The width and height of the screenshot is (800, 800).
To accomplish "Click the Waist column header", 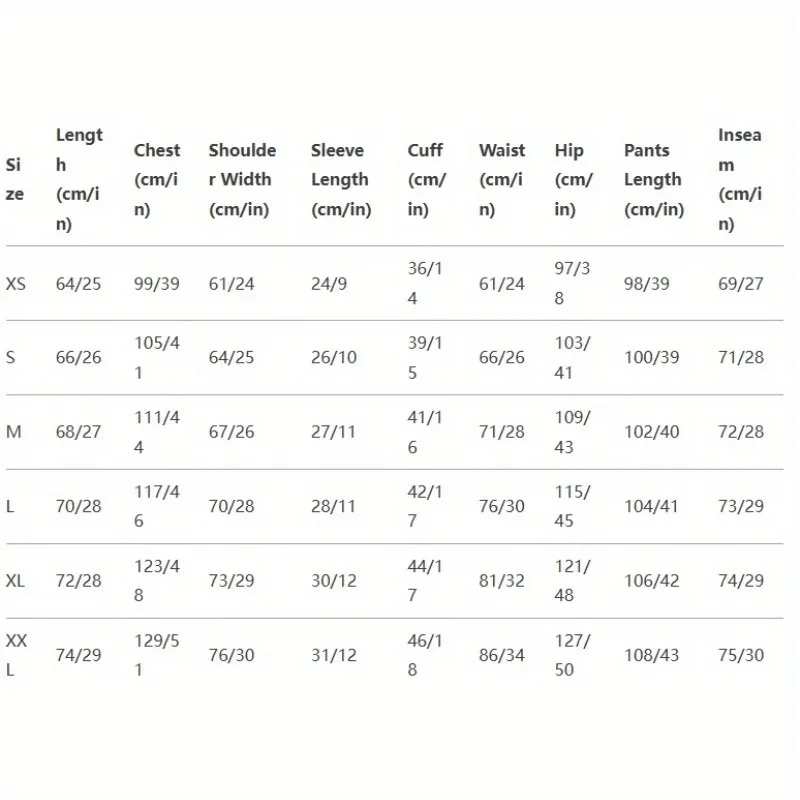I will [x=501, y=180].
